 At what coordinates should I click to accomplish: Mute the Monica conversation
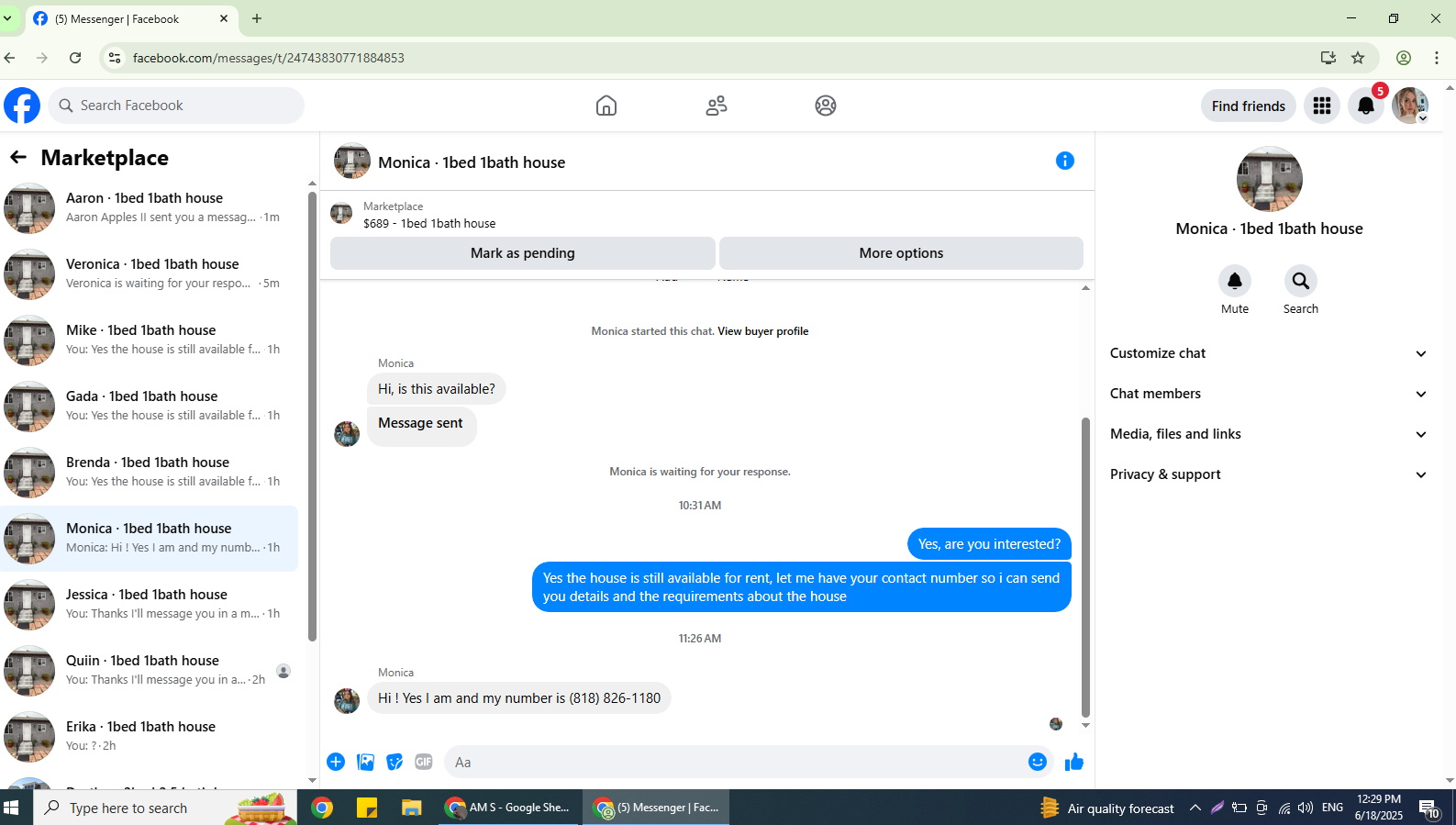[x=1235, y=281]
